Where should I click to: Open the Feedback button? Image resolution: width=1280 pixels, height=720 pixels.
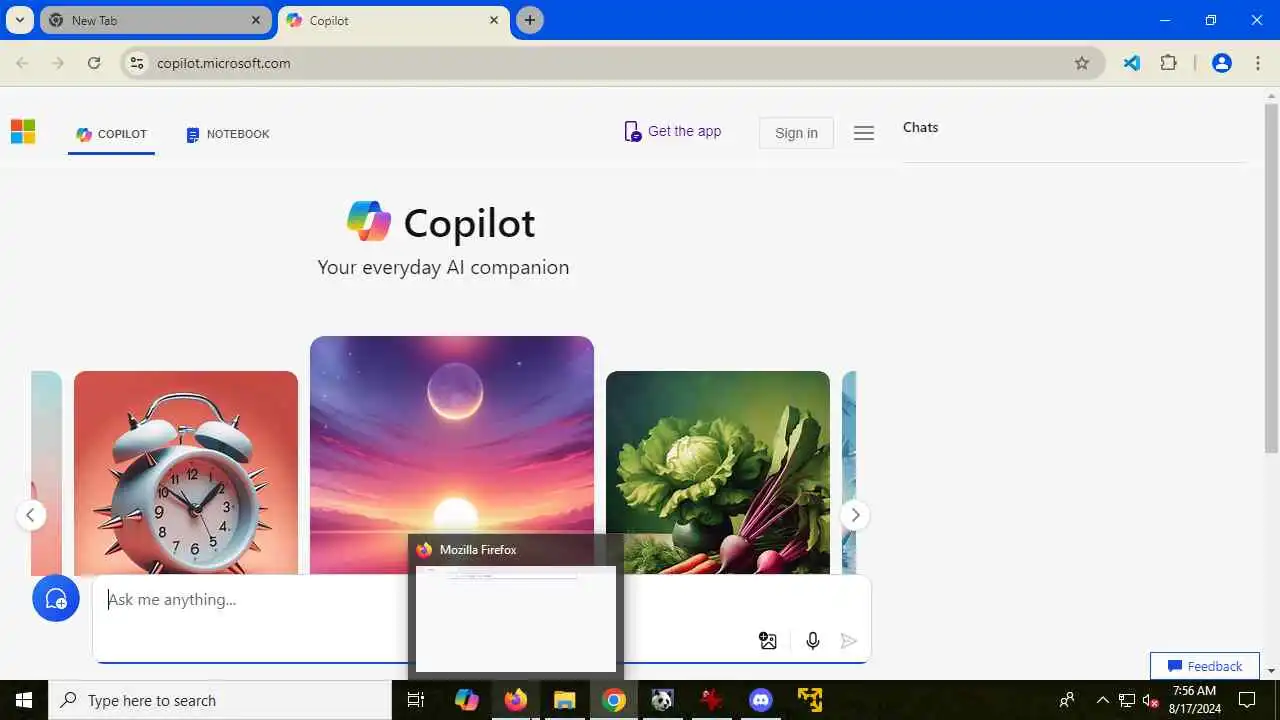1205,666
